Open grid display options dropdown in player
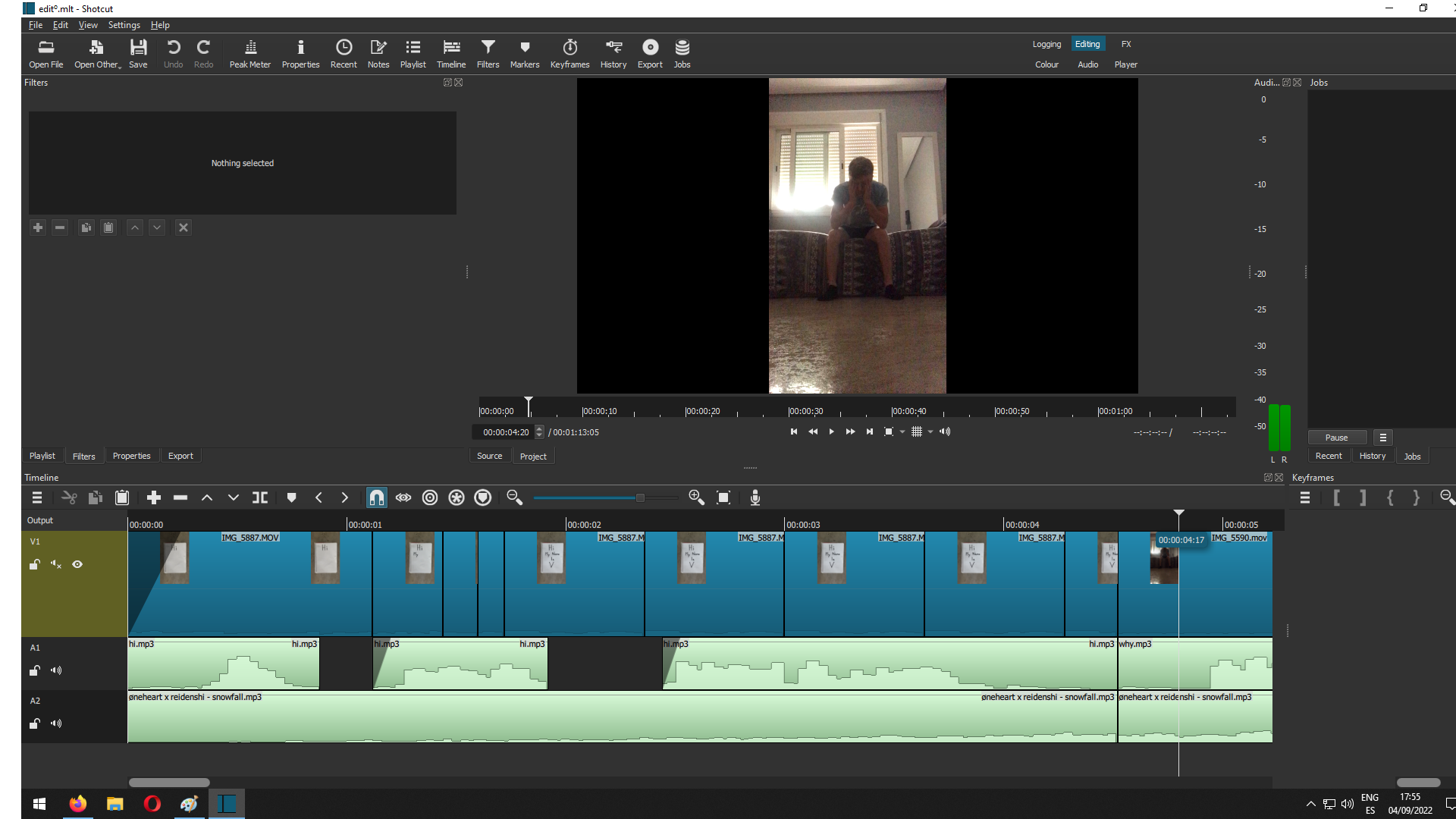 tap(930, 431)
